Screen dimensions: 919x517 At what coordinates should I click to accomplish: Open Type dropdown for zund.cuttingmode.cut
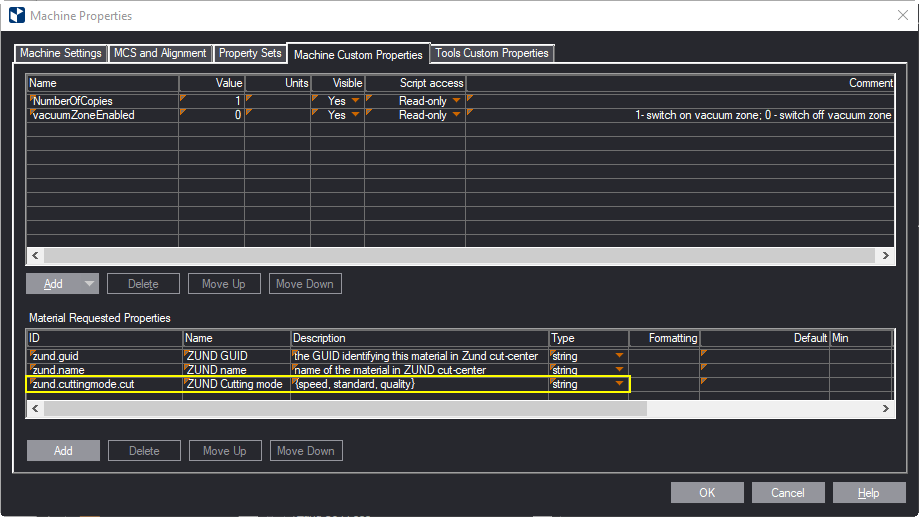(x=619, y=384)
